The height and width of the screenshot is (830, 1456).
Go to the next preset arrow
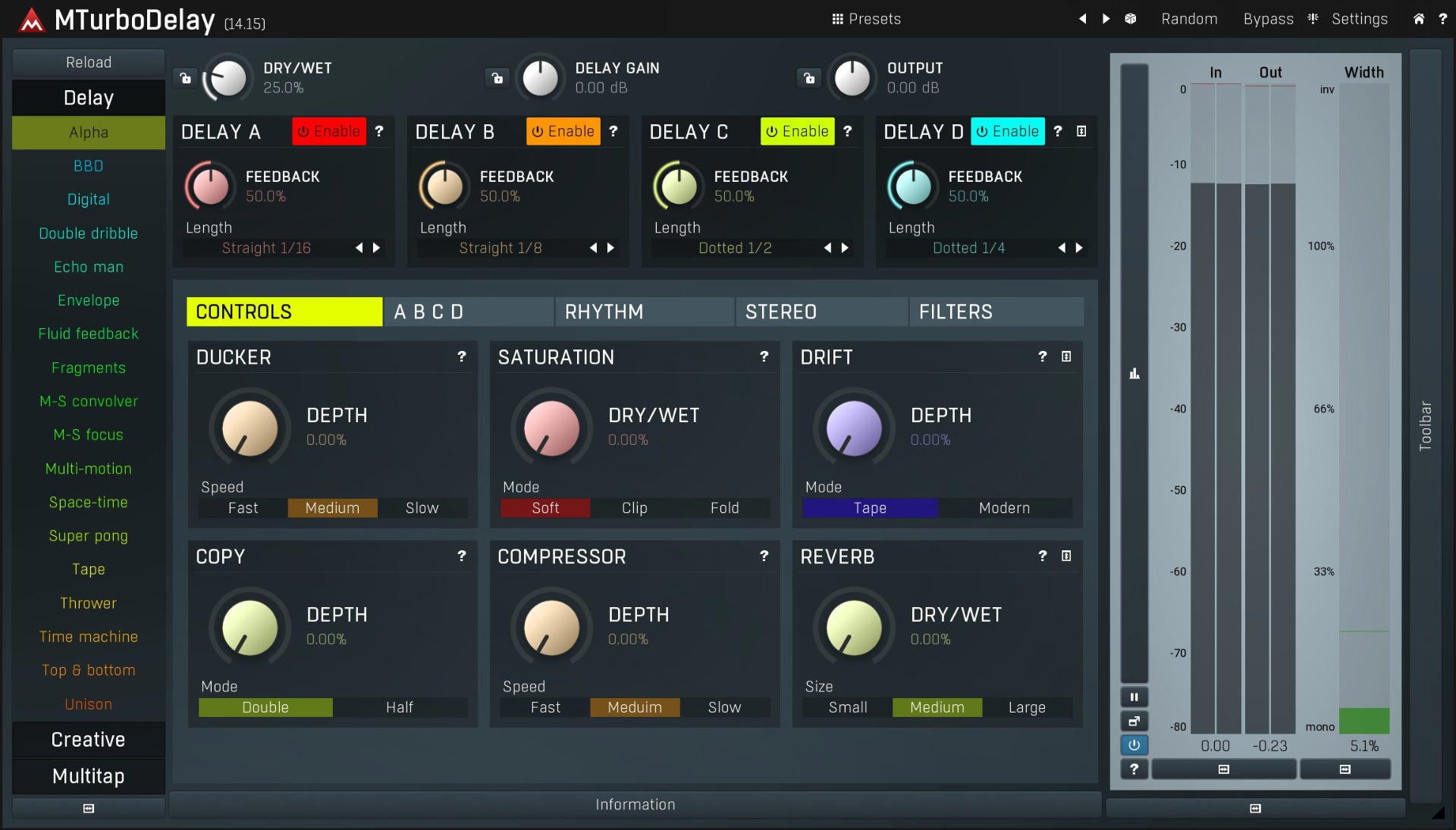tap(1106, 19)
